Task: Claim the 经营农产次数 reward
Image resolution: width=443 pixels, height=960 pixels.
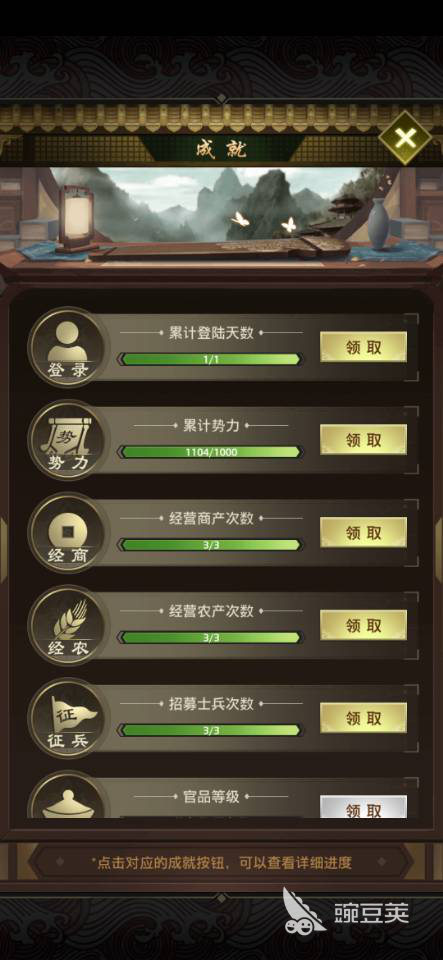Action: point(363,626)
